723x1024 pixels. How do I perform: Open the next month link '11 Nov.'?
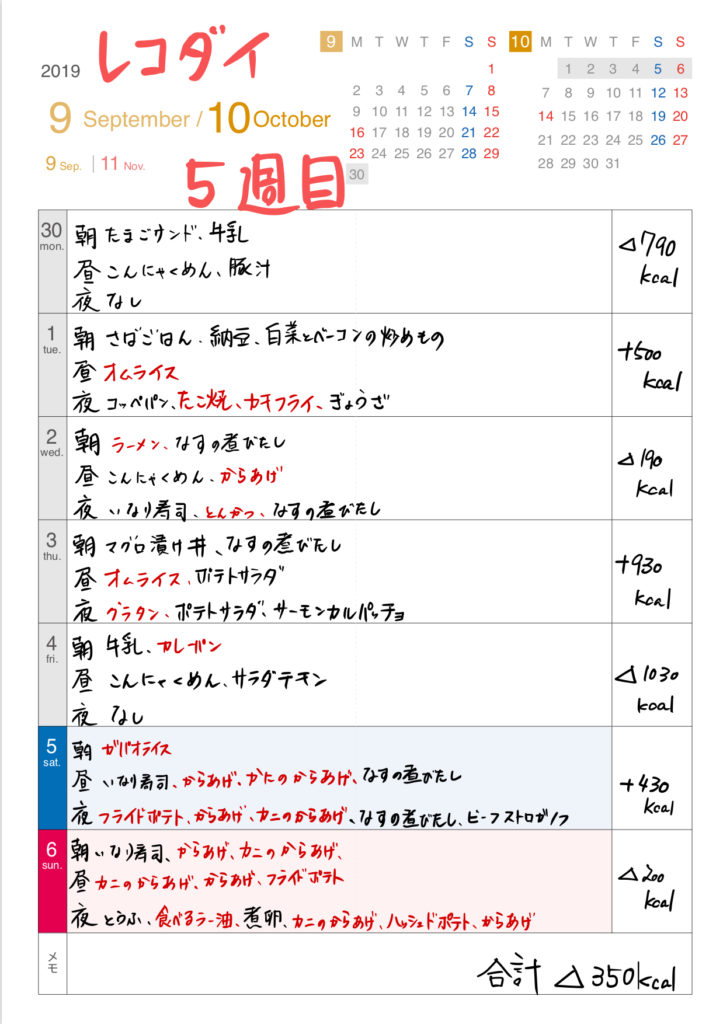(x=123, y=164)
